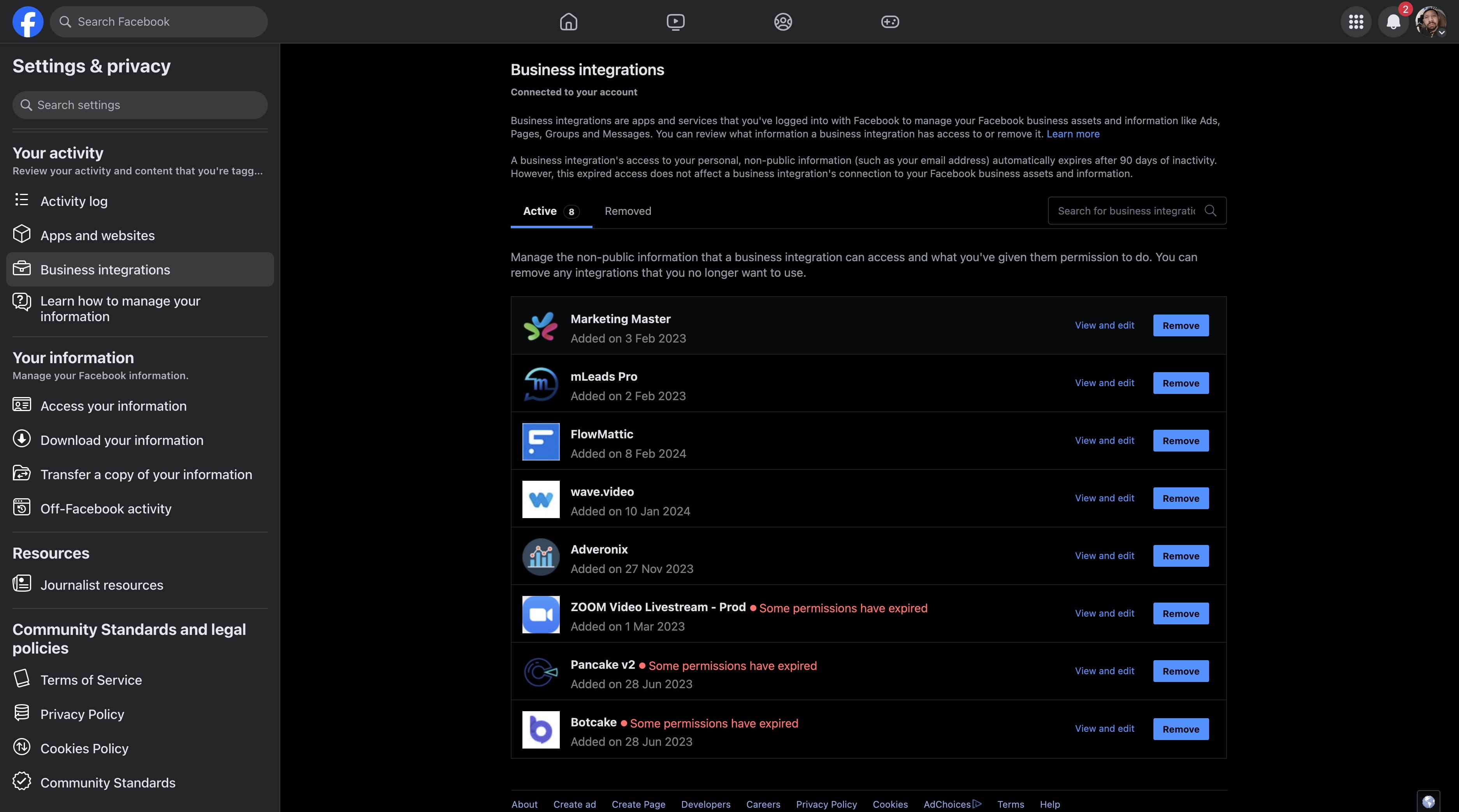The height and width of the screenshot is (812, 1459).
Task: Open Learn how to manage your information
Action: click(x=140, y=309)
